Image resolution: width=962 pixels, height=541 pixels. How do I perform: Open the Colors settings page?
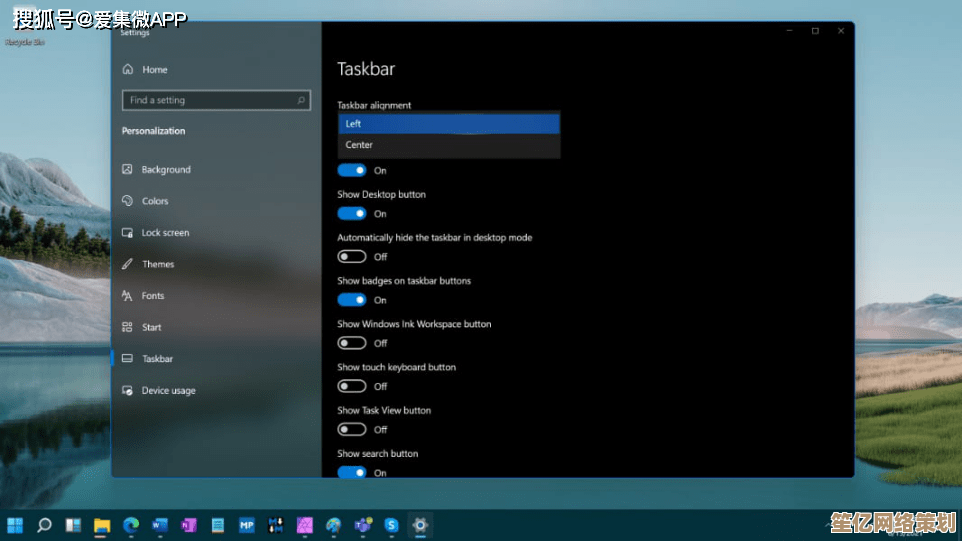154,201
